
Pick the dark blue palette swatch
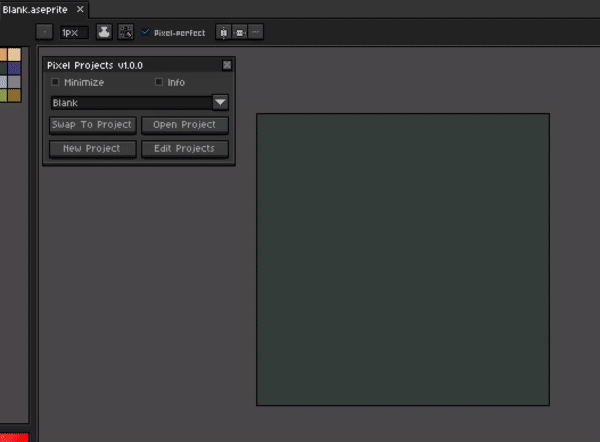15,68
